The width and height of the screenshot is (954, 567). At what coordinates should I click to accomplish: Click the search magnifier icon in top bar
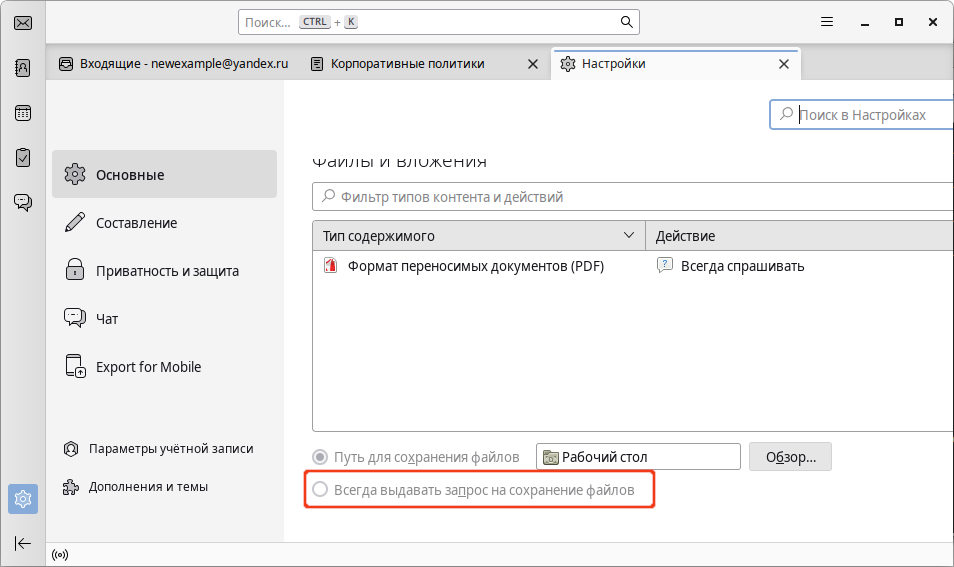(626, 22)
